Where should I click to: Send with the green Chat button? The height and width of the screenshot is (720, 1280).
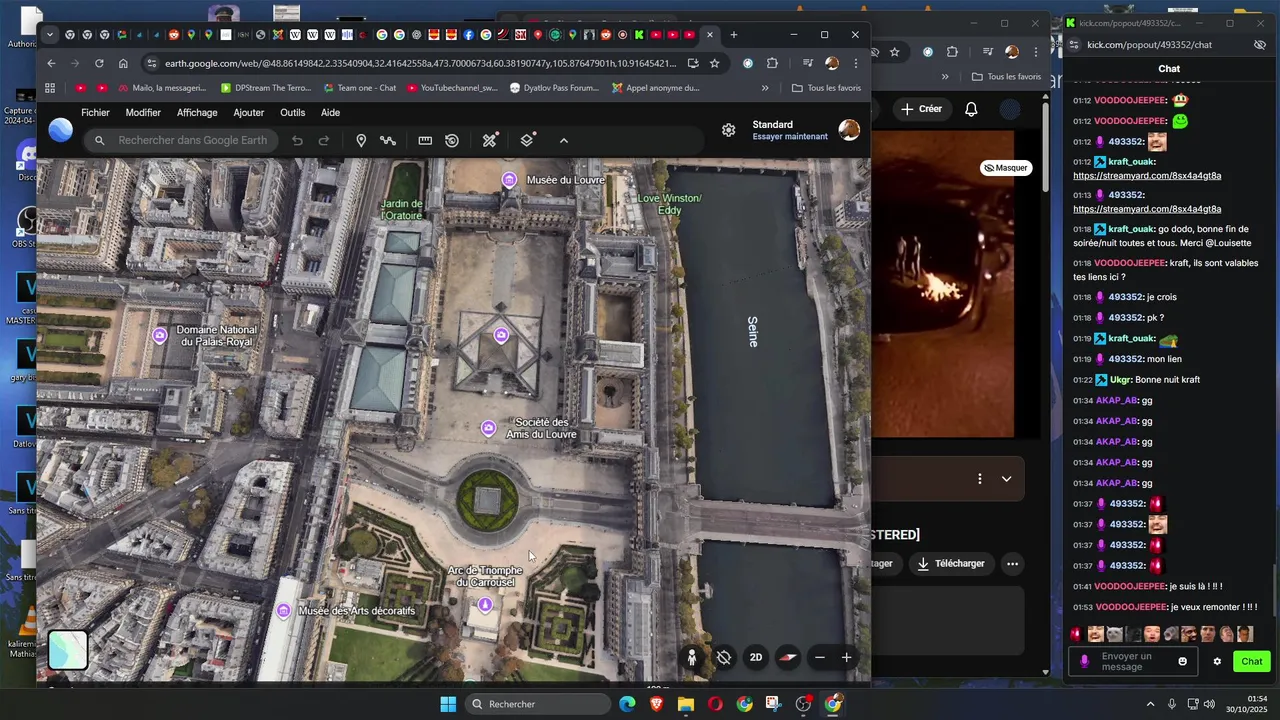pos(1252,662)
